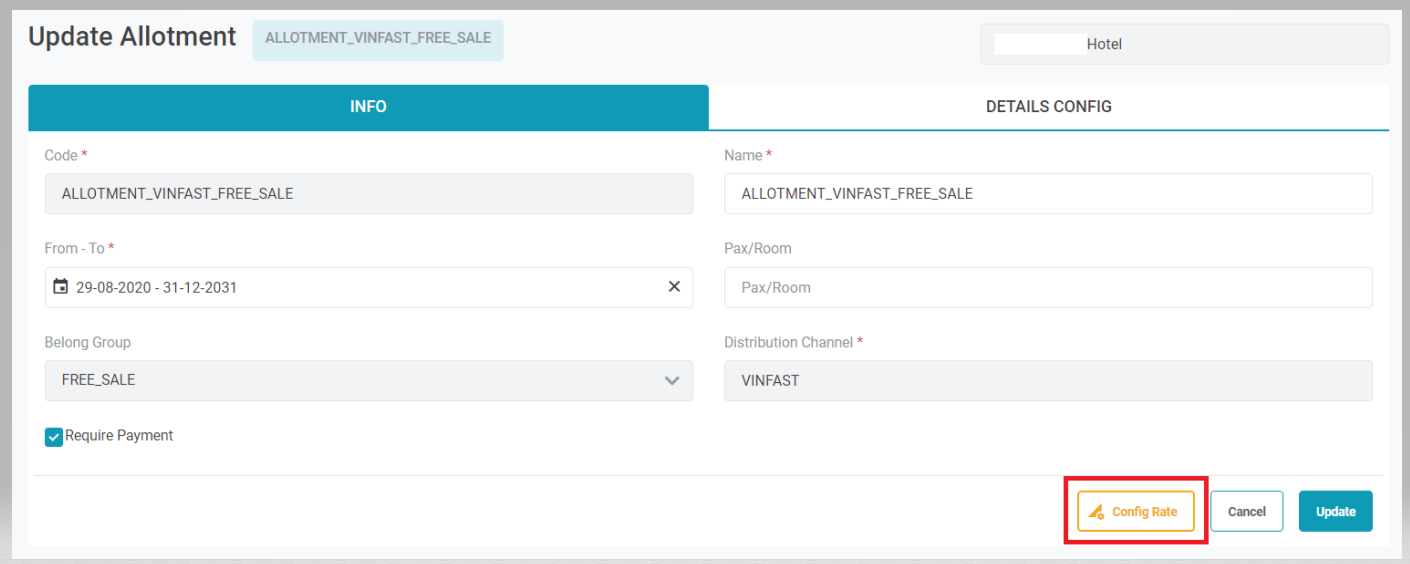Screen dimensions: 1410x564
Task: Click the disabled Code field
Action: point(368,194)
